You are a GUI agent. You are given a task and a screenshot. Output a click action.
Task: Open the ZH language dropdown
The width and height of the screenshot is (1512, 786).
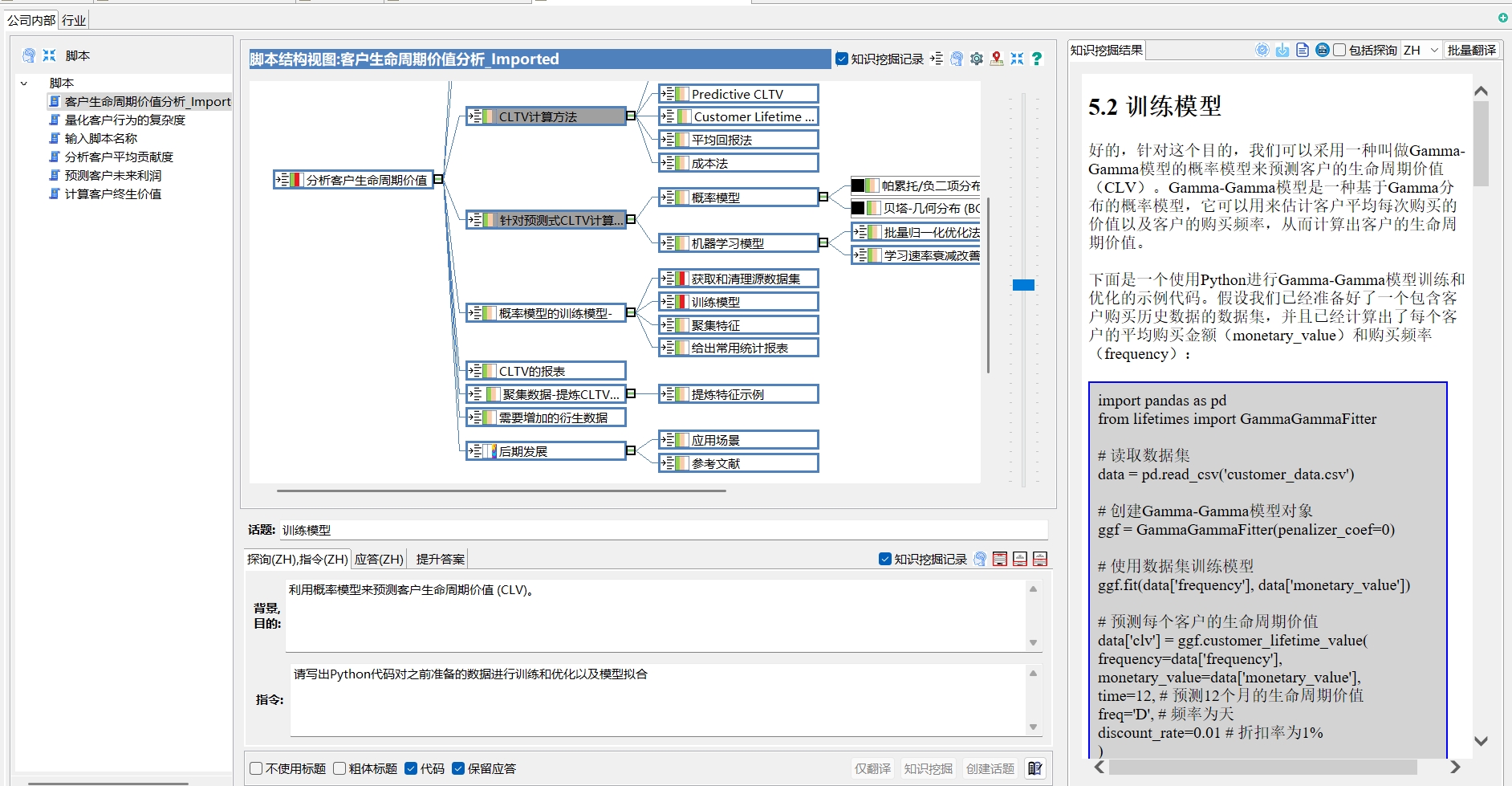pyautogui.click(x=1421, y=50)
